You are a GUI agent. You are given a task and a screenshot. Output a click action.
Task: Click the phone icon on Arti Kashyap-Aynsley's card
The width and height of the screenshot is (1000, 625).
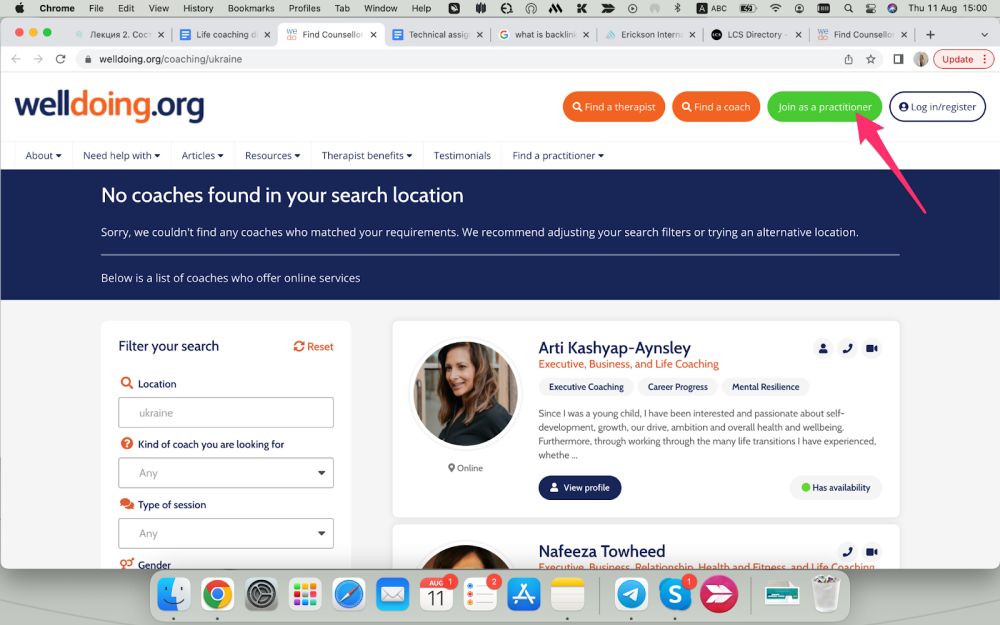(847, 348)
